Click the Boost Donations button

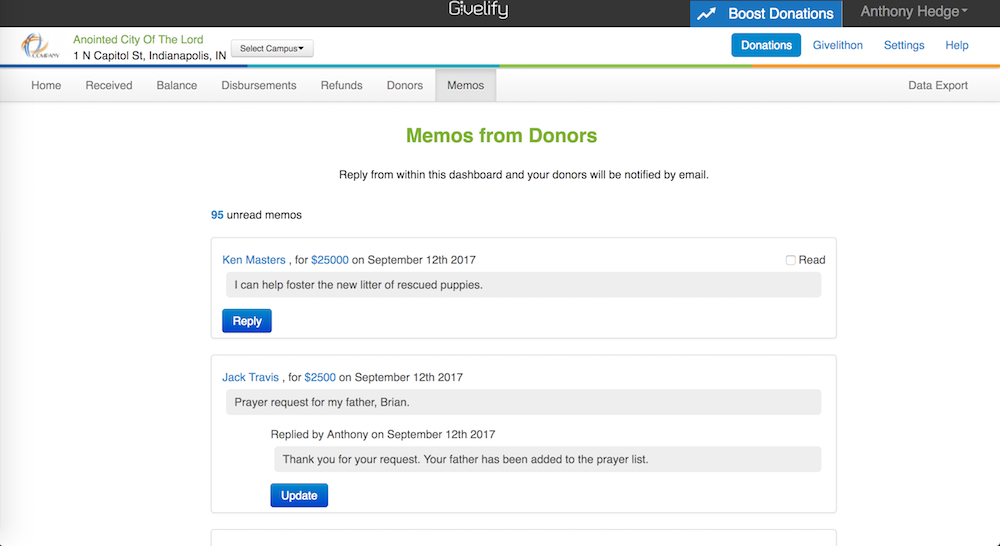click(780, 14)
